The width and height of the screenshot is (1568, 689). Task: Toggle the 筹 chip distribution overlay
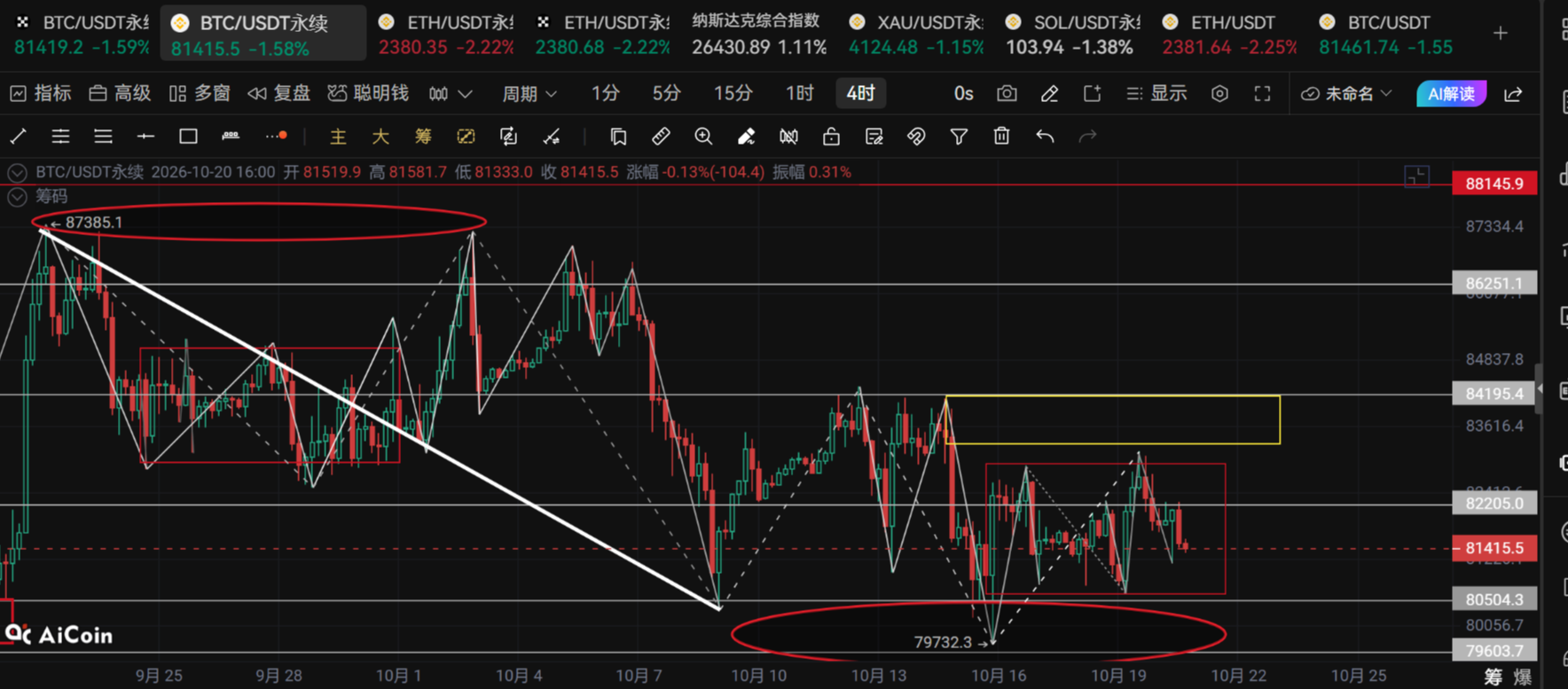coord(423,137)
